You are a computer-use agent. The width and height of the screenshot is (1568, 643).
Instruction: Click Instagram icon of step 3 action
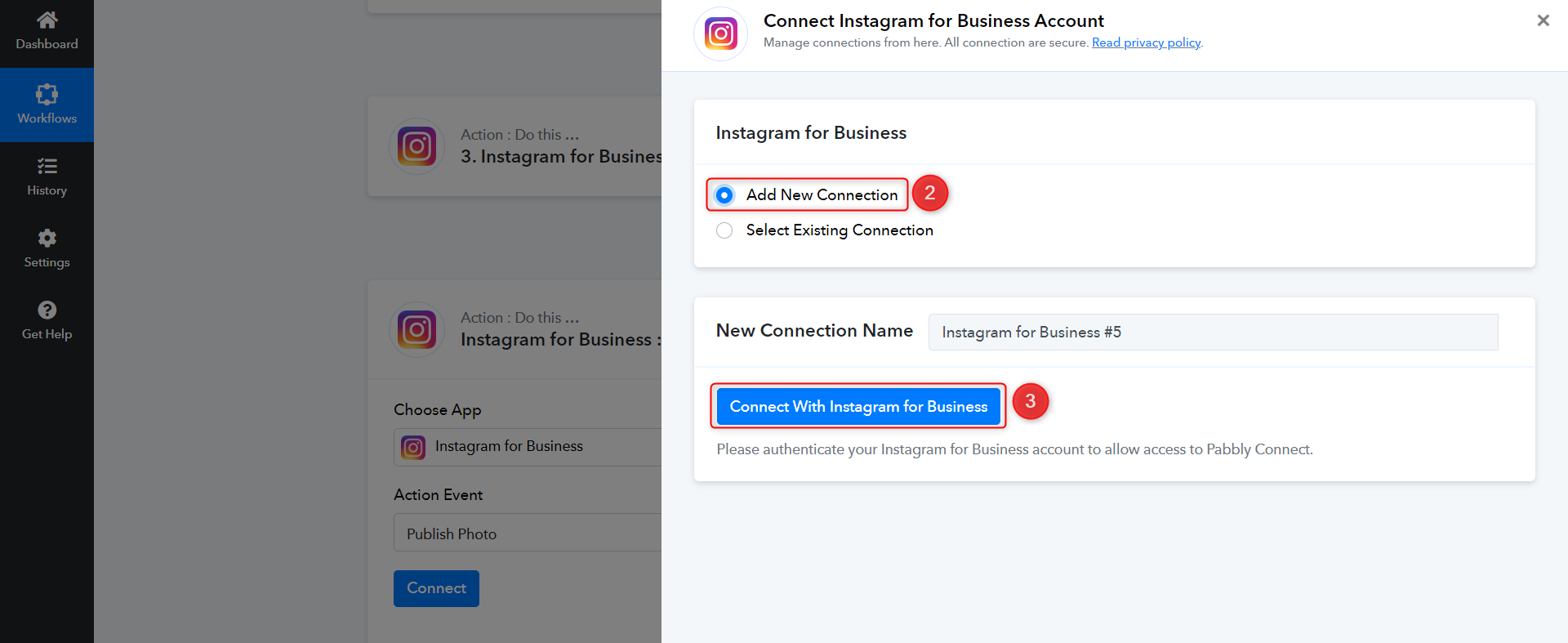pyautogui.click(x=417, y=146)
